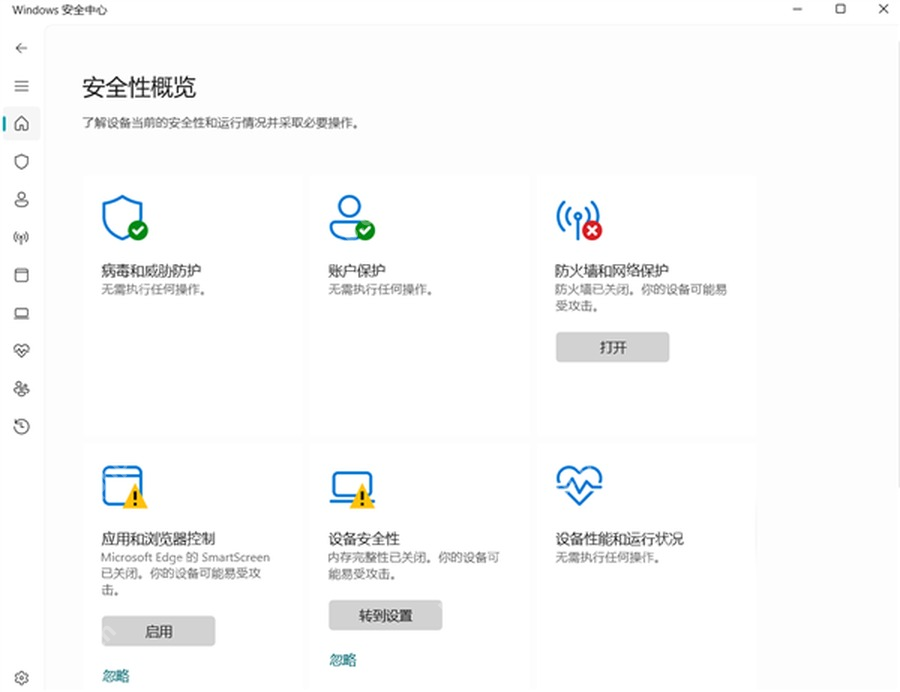Click the 启用 button for SmartScreen

158,631
